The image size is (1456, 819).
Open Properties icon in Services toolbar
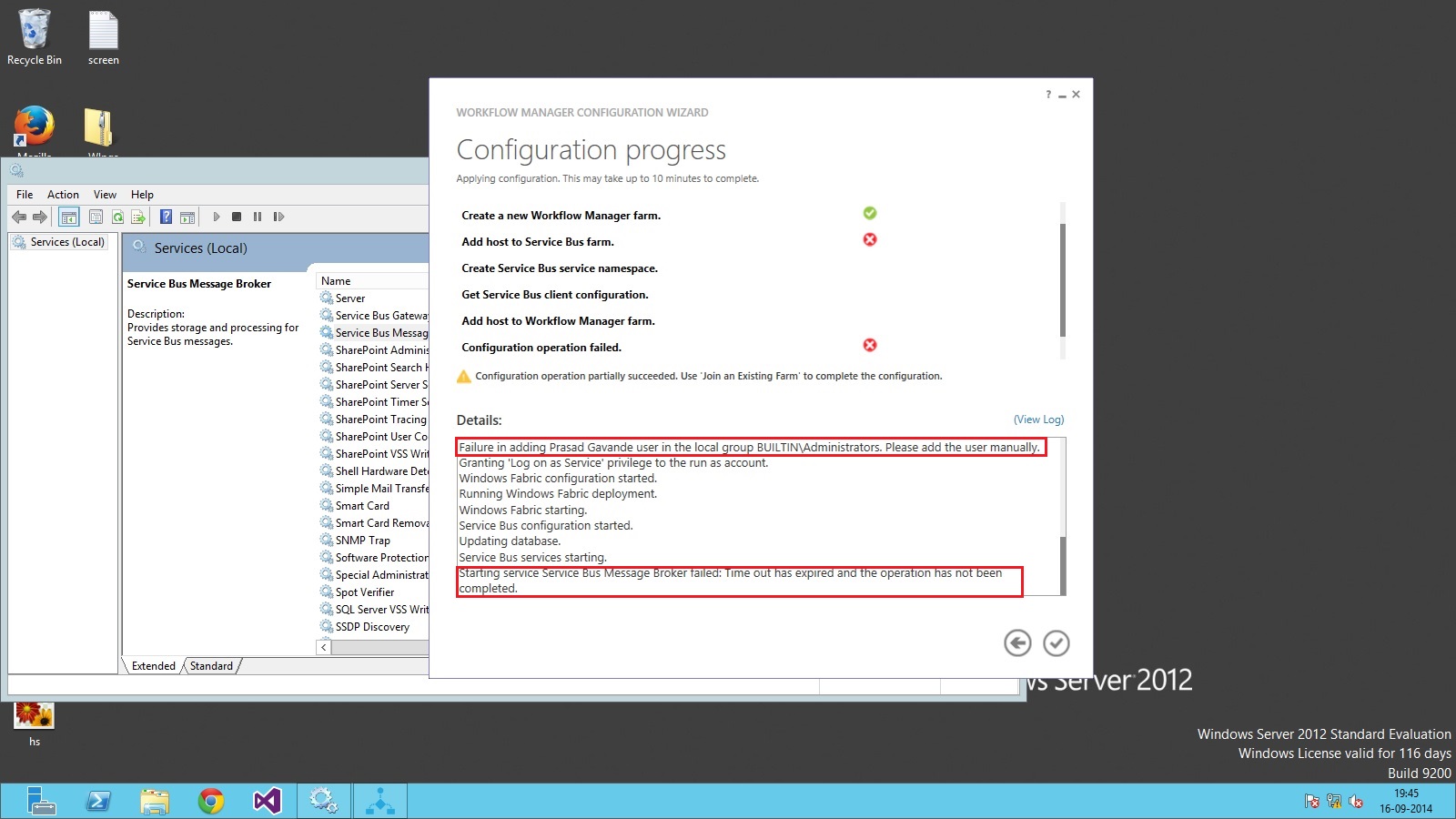point(96,217)
